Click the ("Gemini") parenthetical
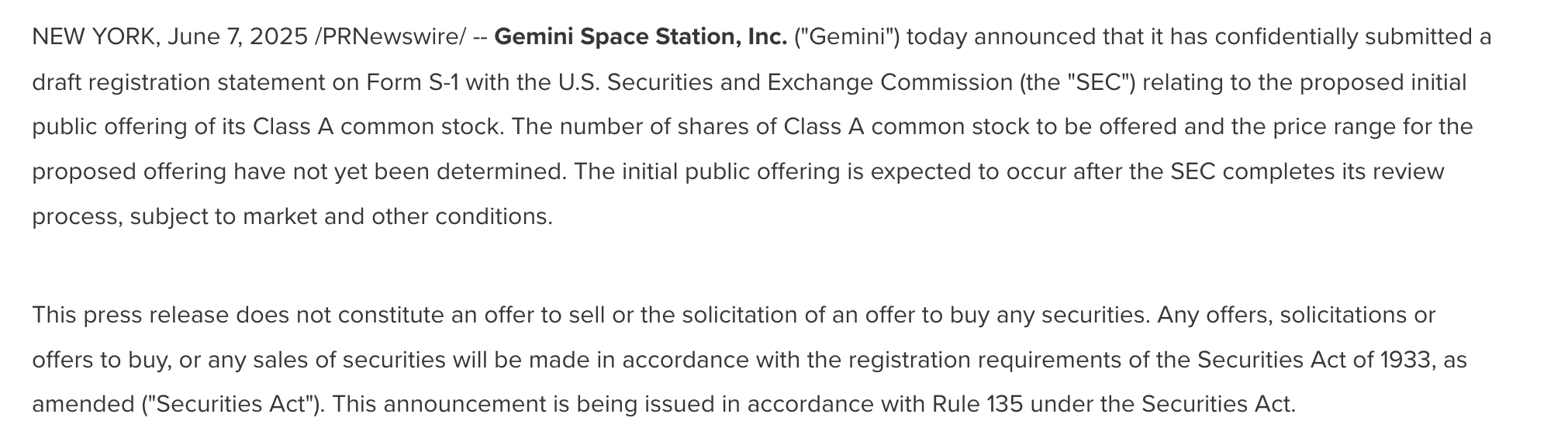The height and width of the screenshot is (445, 1568). pos(847,37)
